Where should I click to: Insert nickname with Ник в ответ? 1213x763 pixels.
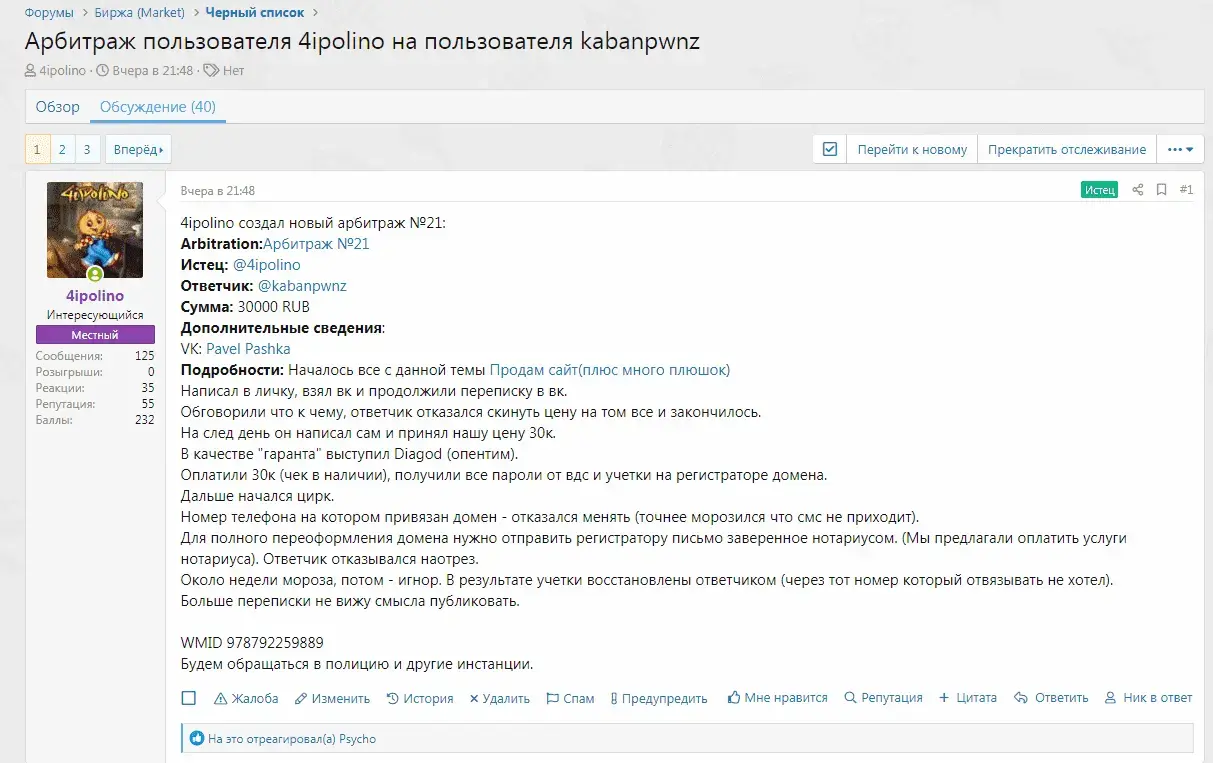[1148, 698]
